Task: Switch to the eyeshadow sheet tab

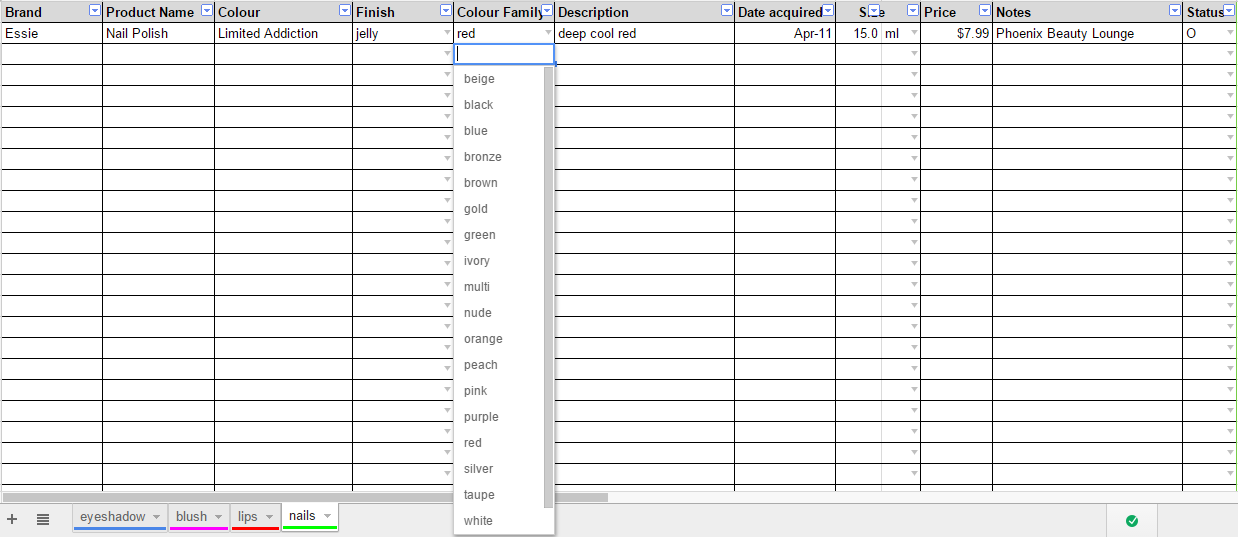Action: [113, 517]
